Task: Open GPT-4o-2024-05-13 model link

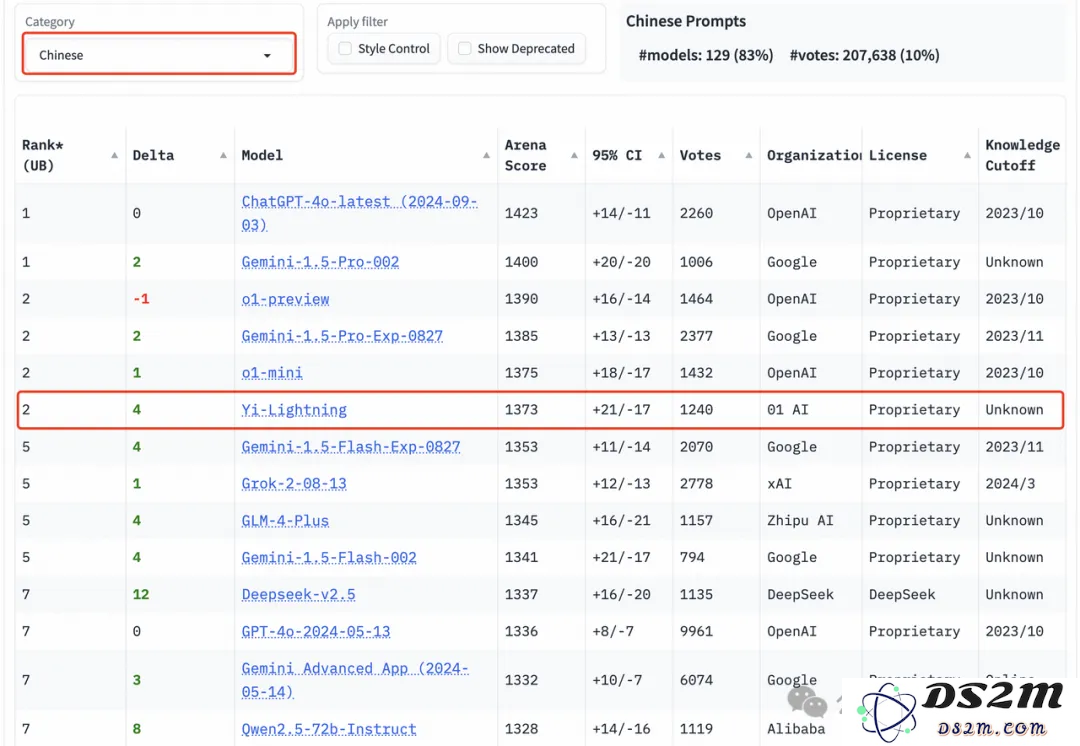Action: 316,631
